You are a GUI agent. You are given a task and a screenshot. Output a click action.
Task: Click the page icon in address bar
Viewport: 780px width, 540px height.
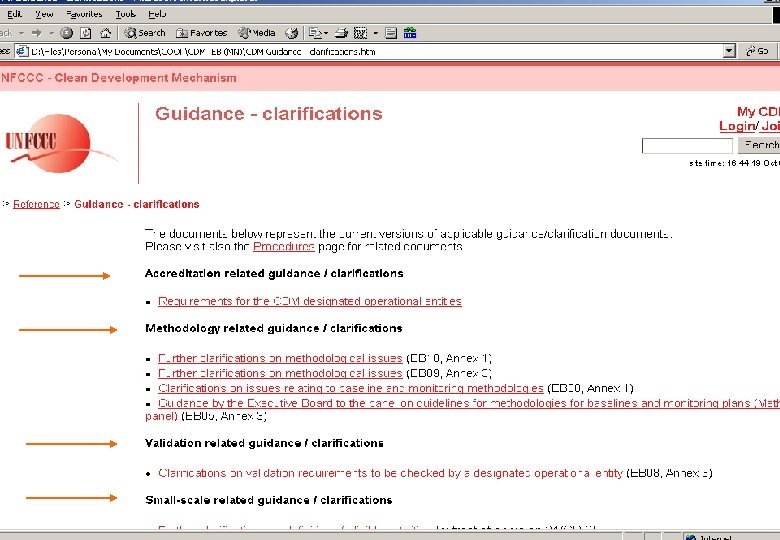(x=22, y=51)
